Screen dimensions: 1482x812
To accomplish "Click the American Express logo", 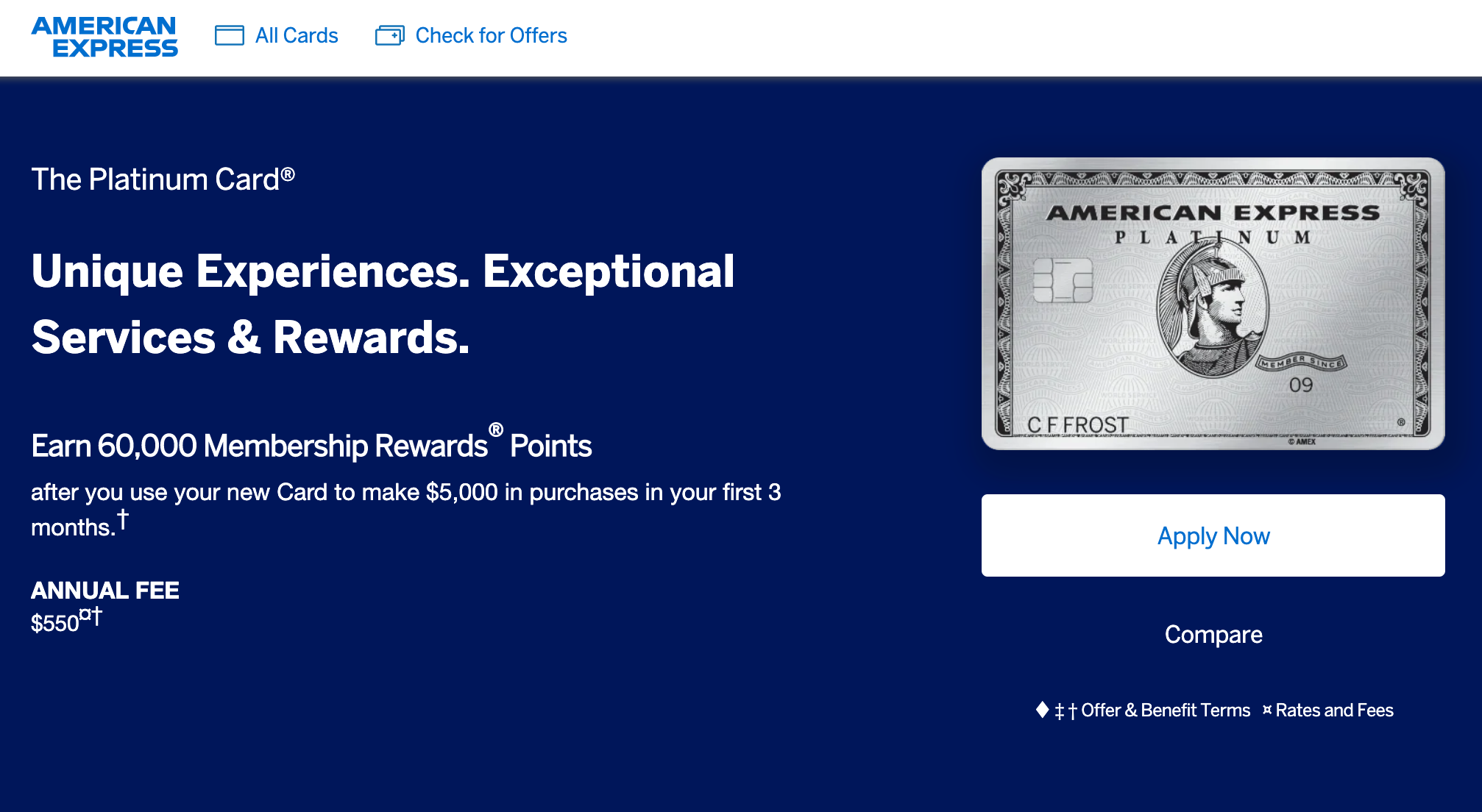I will tap(104, 37).
